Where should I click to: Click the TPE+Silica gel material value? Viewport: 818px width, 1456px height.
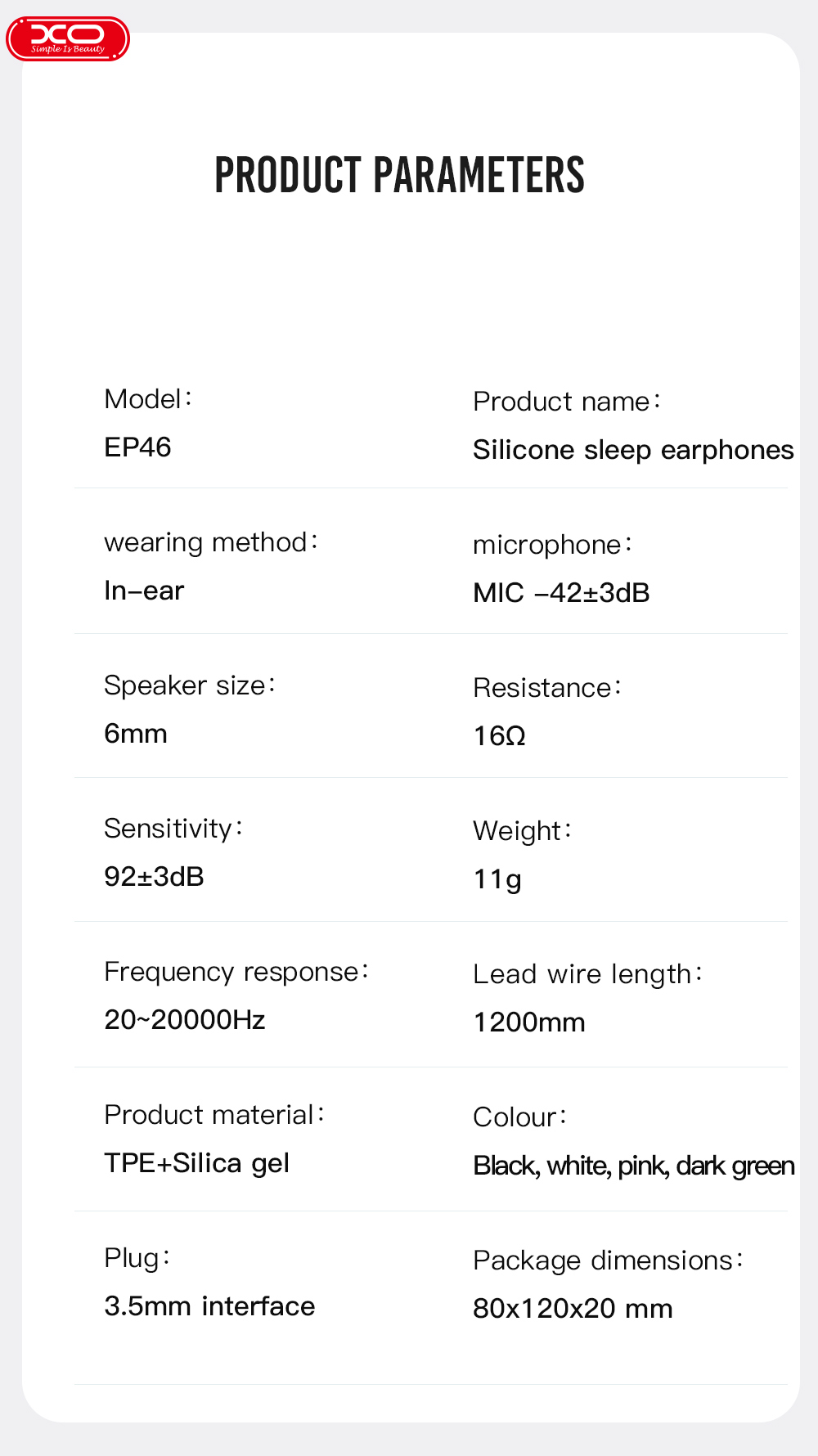[x=196, y=1163]
